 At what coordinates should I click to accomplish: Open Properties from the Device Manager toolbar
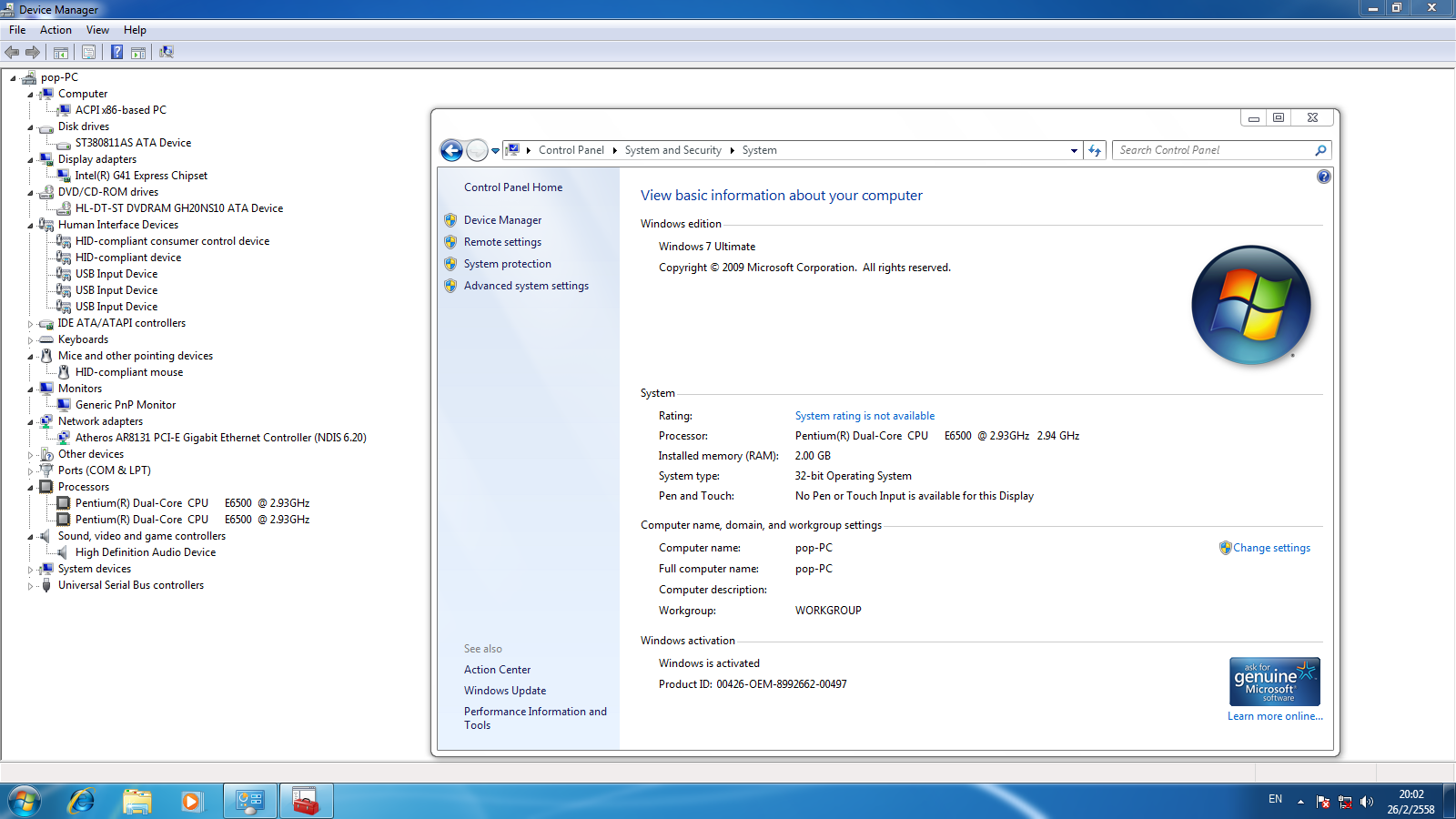[x=88, y=52]
